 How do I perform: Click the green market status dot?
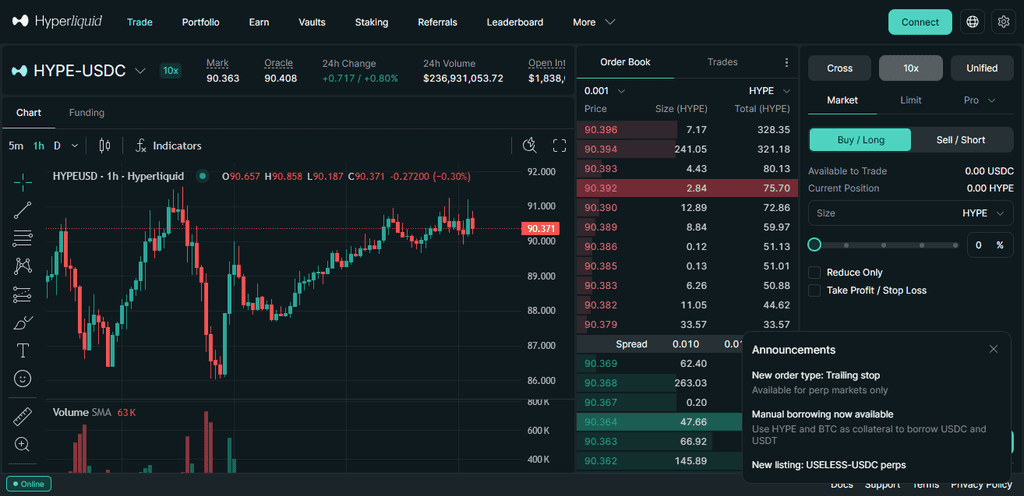coord(202,176)
